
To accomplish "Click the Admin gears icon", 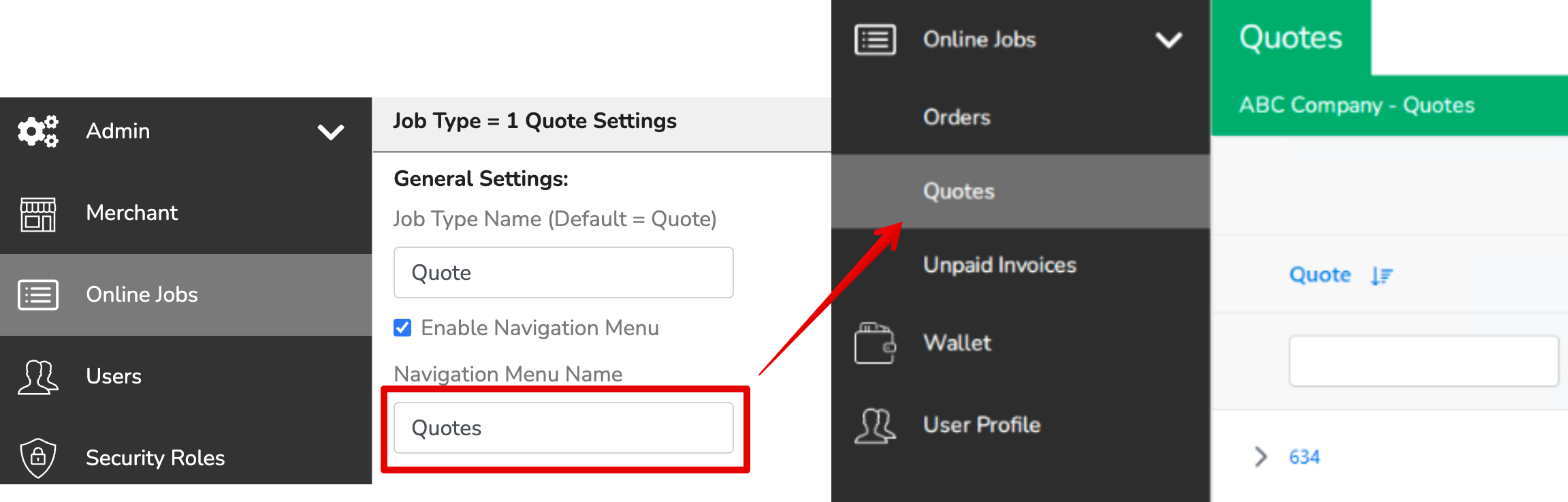I will [38, 131].
